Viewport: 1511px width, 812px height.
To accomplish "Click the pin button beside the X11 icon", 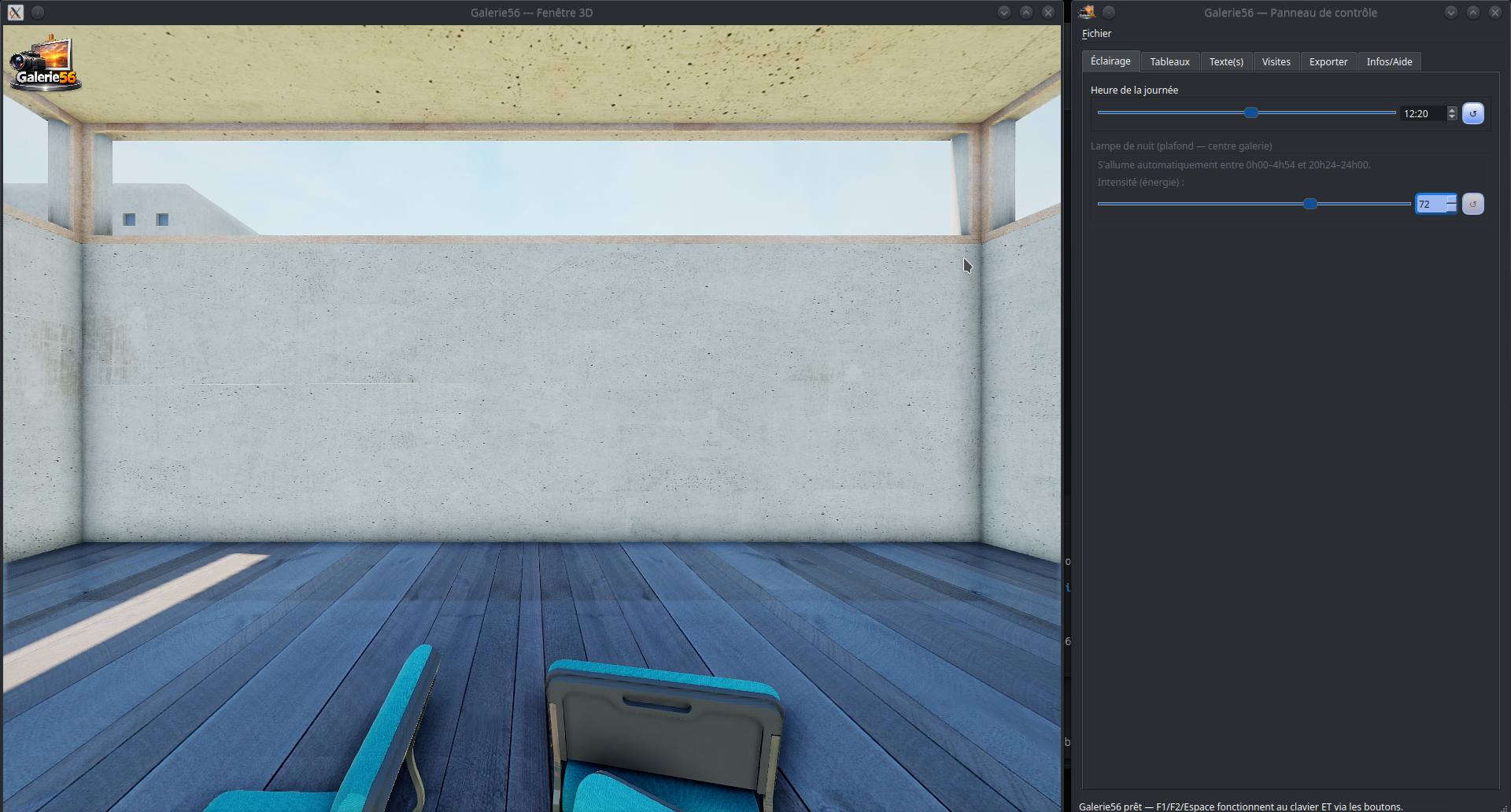I will pyautogui.click(x=38, y=13).
